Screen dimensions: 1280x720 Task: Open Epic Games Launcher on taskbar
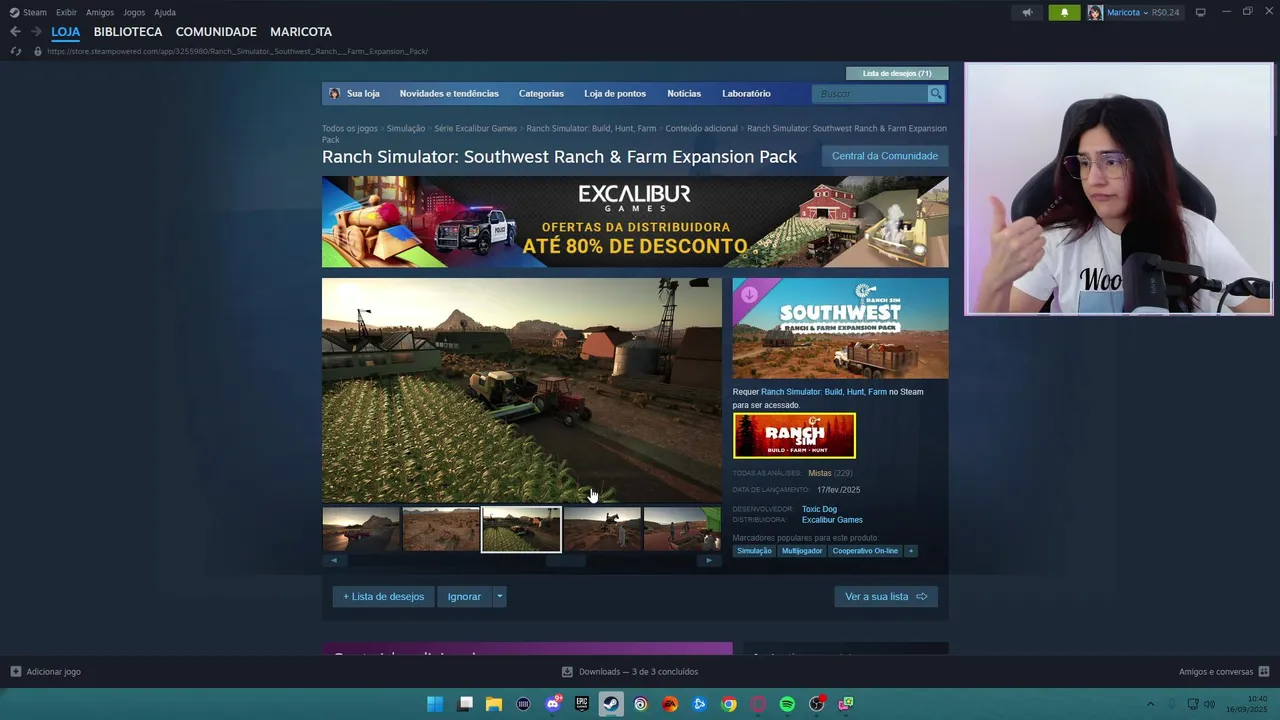(x=582, y=704)
